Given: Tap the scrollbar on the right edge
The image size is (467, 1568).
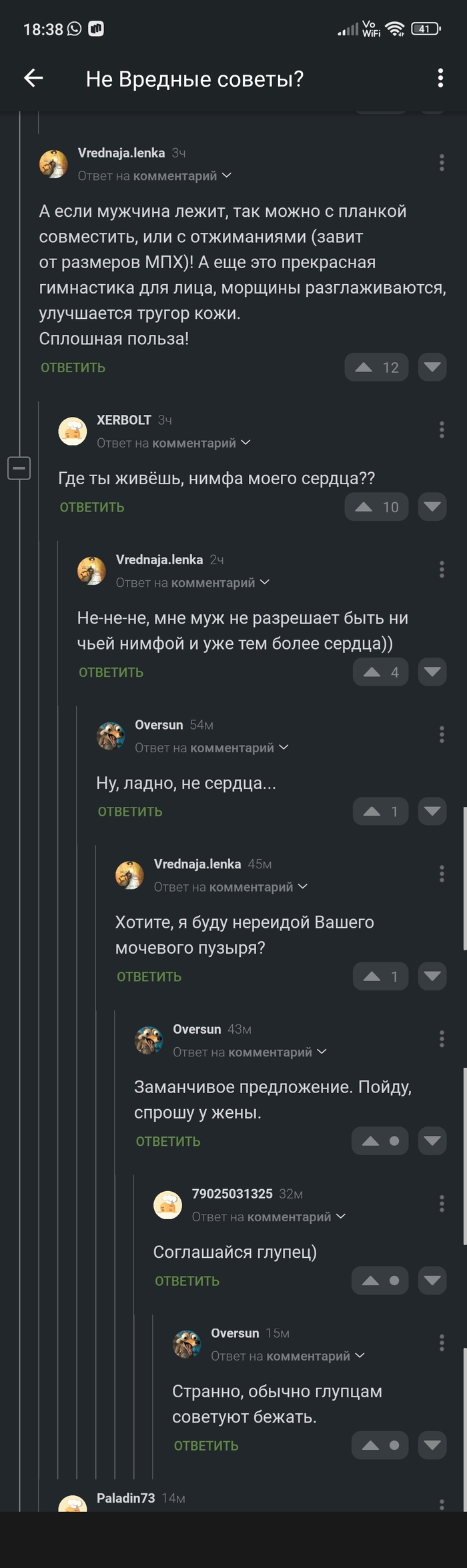Looking at the screenshot, I should [464, 867].
